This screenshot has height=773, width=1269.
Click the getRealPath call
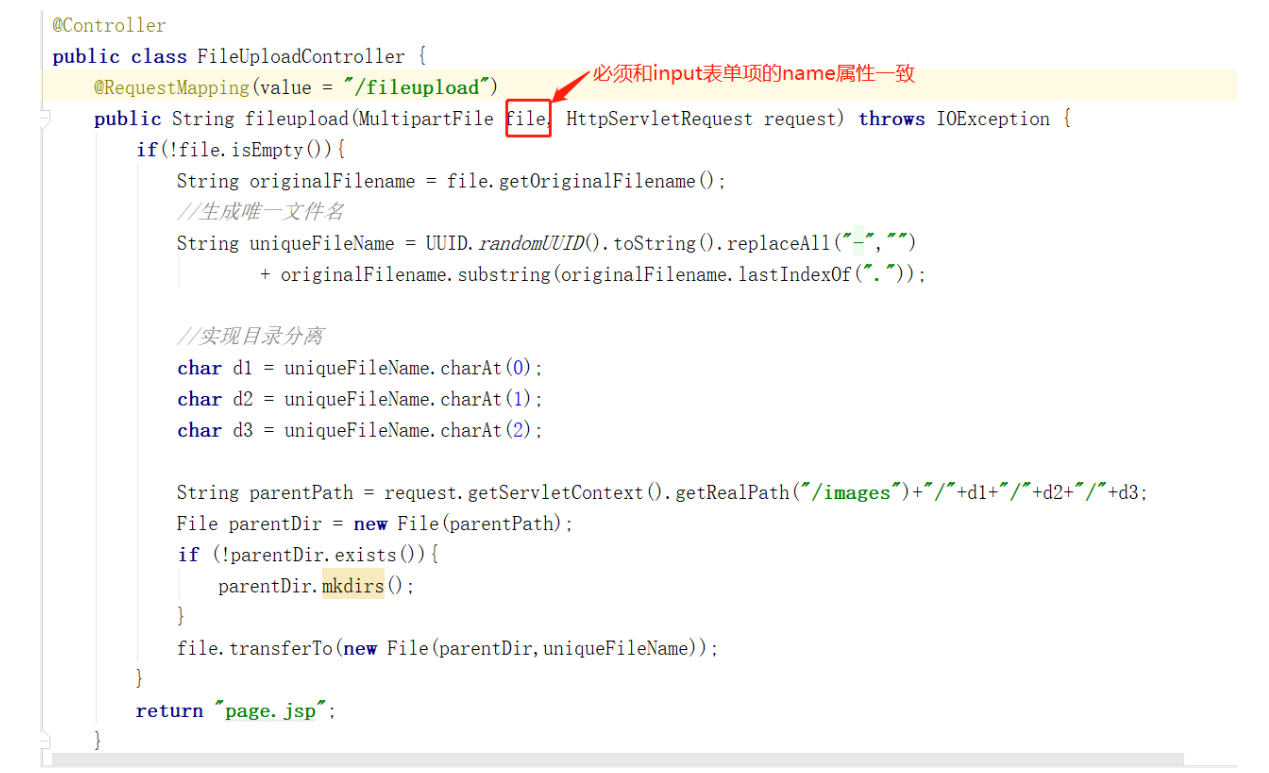pyautogui.click(x=732, y=492)
